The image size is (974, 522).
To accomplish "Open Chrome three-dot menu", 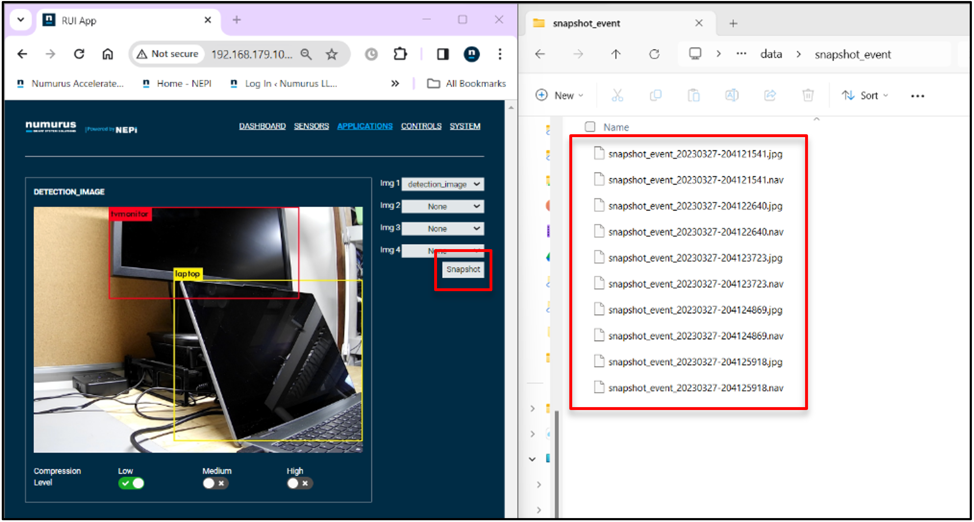I will click(x=500, y=54).
